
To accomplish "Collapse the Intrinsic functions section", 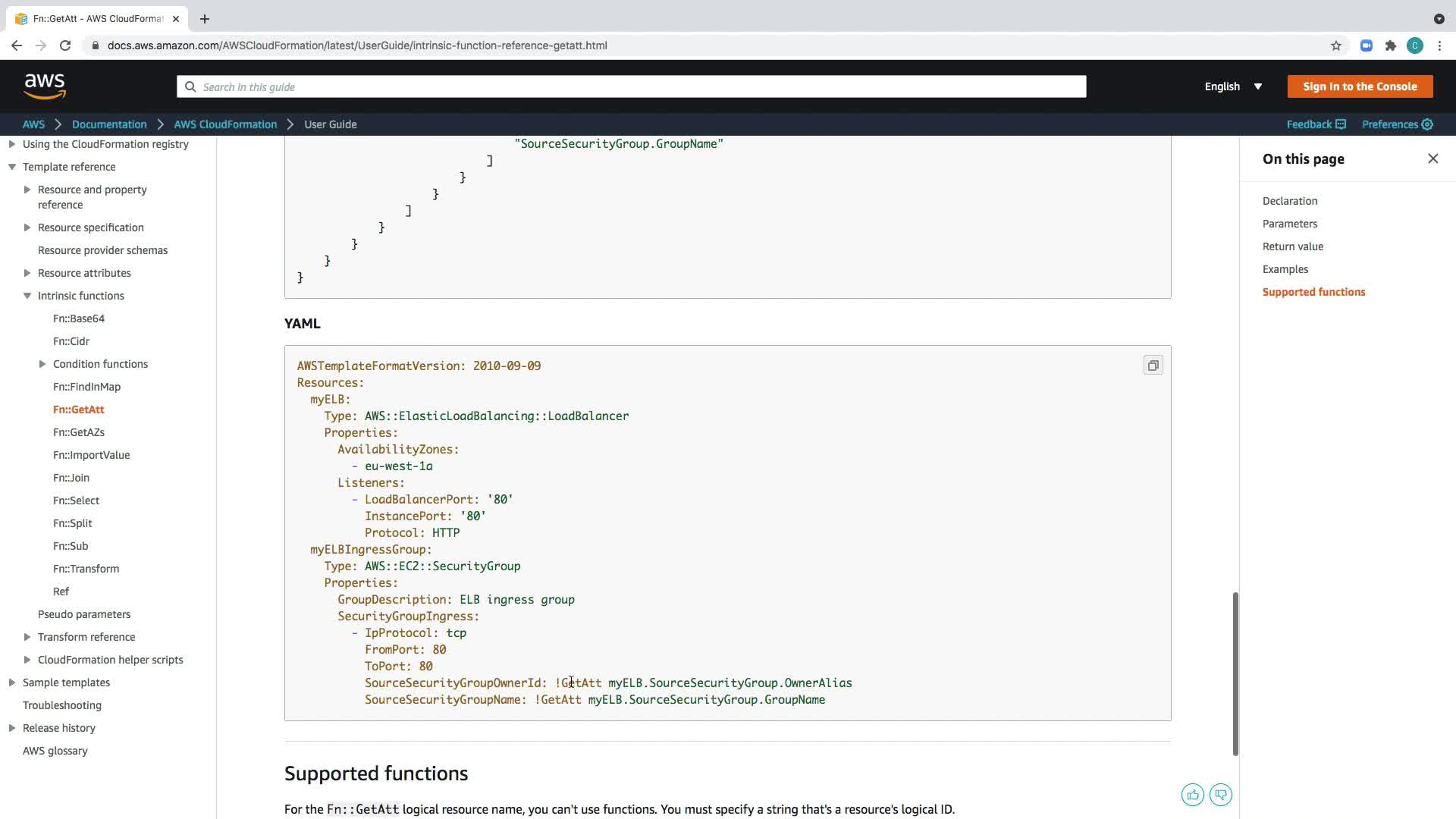I will tap(27, 296).
